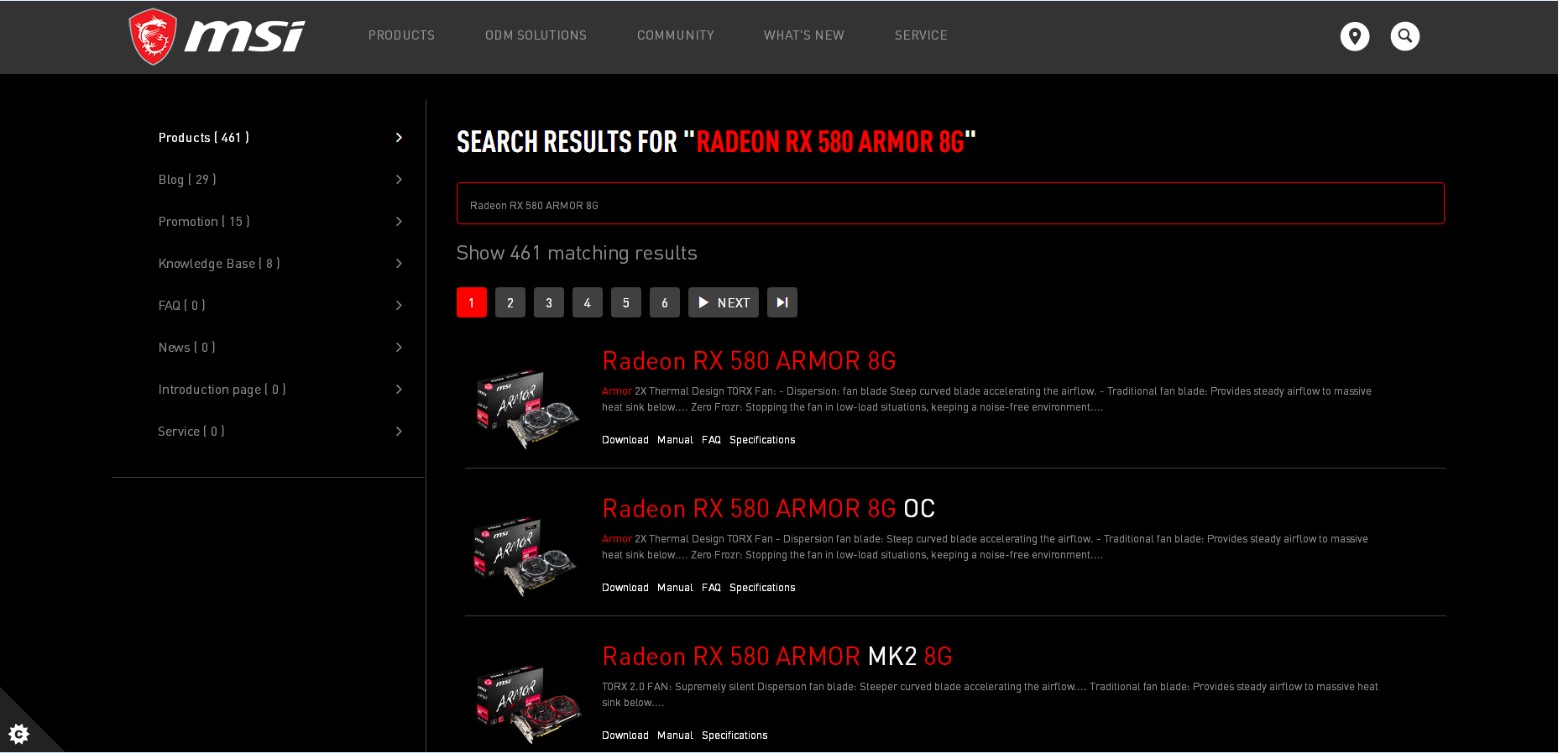Screen dimensions: 1559x753
Task: Expand the Products (461) category arrow
Action: click(x=399, y=137)
